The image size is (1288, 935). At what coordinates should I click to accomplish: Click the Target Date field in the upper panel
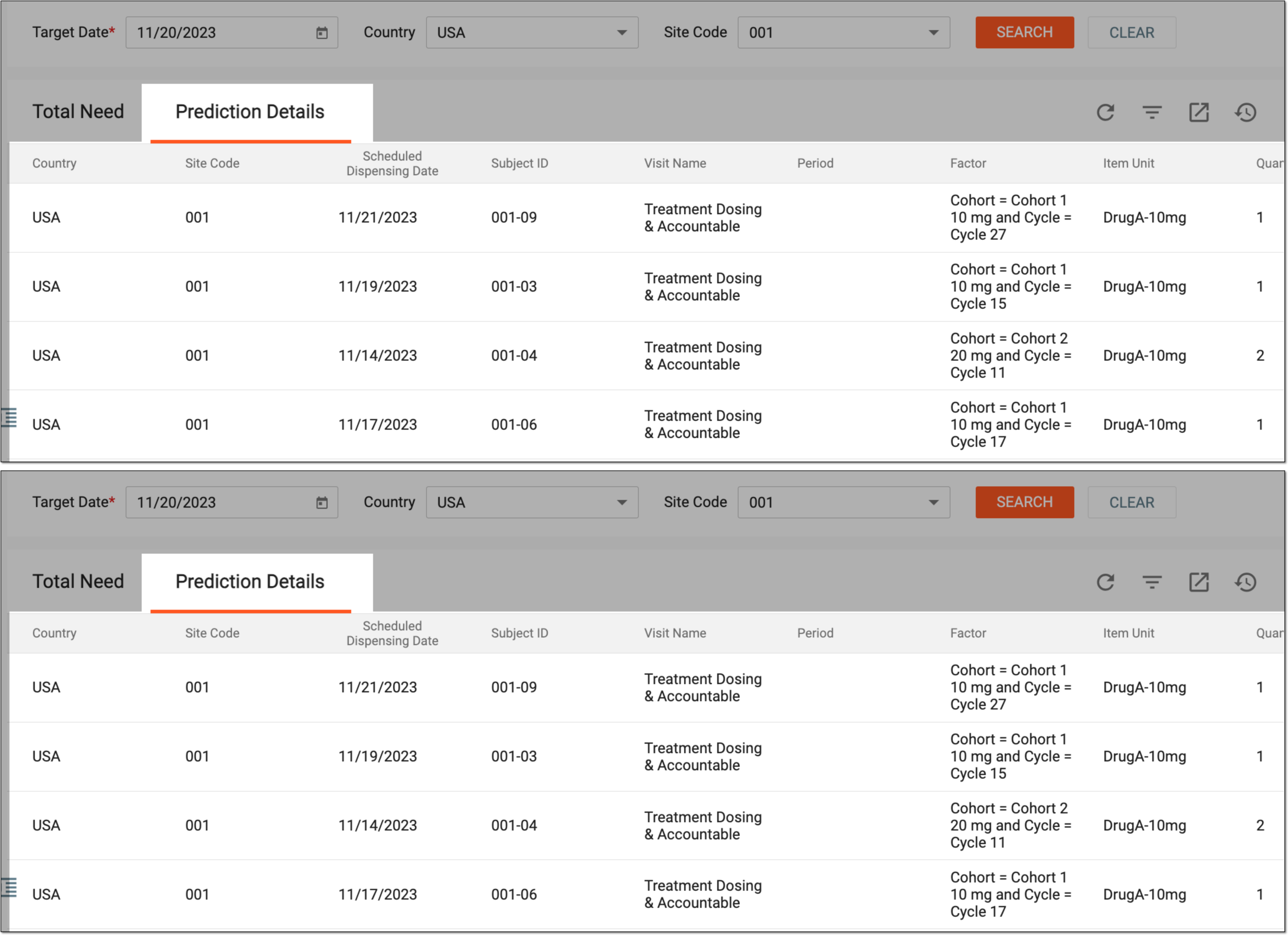point(232,33)
